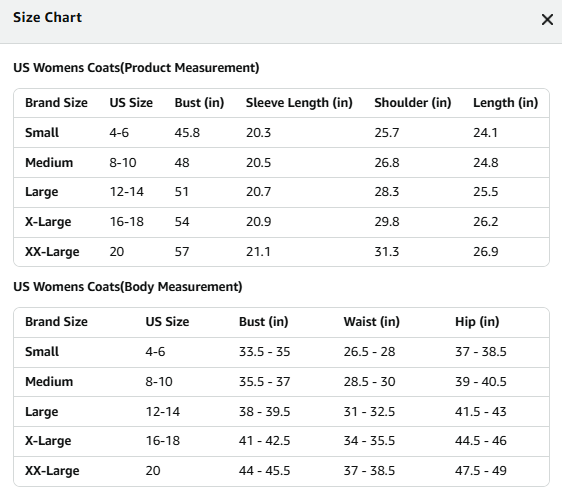Image resolution: width=562 pixels, height=493 pixels.
Task: Select Medium row in Body Measurement table
Action: point(281,382)
